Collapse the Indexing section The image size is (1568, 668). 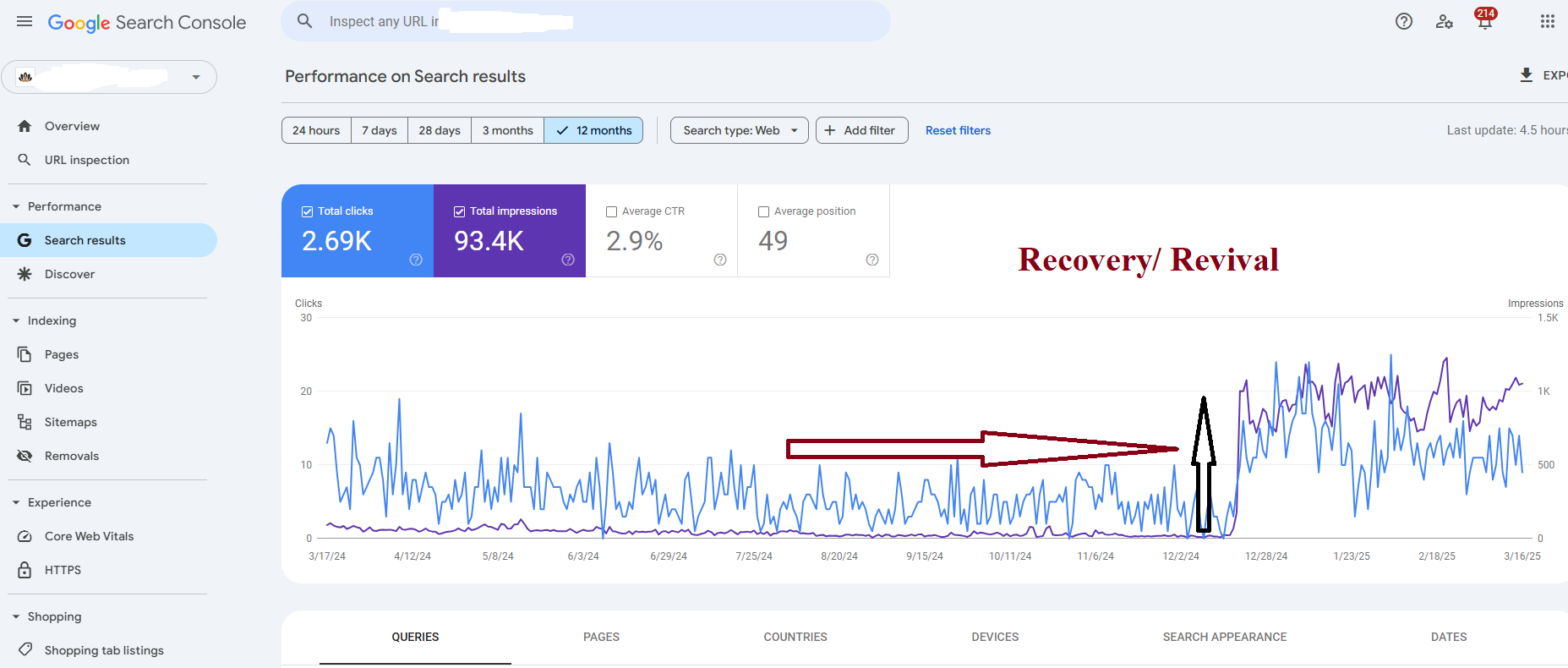(x=16, y=320)
